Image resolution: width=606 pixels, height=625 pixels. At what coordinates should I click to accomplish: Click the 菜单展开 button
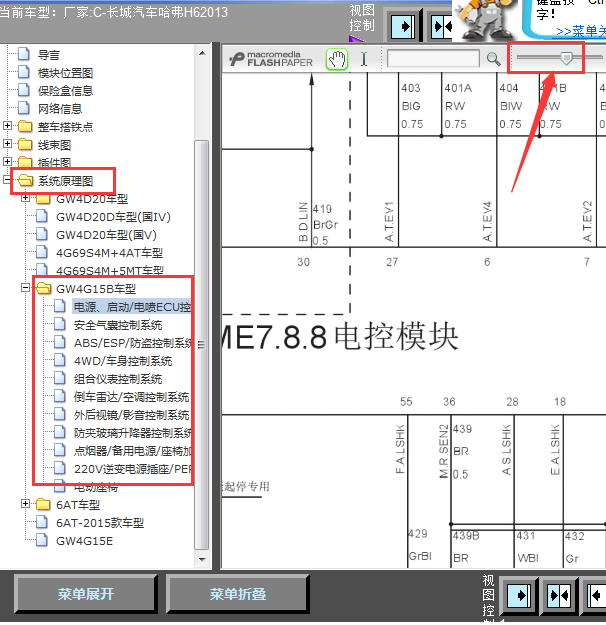tap(85, 594)
